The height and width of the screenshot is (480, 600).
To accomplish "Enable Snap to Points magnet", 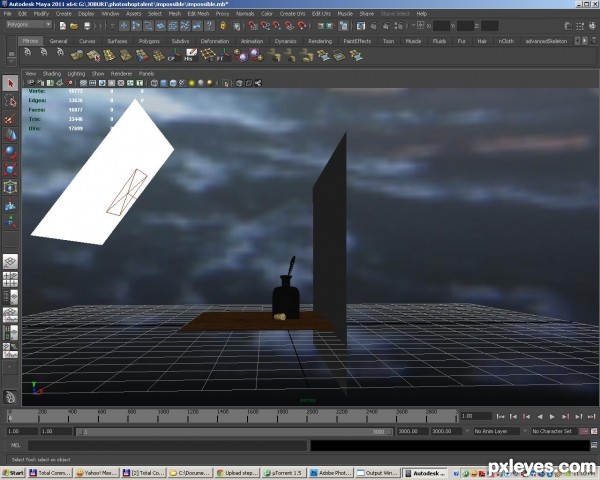I will [x=277, y=26].
